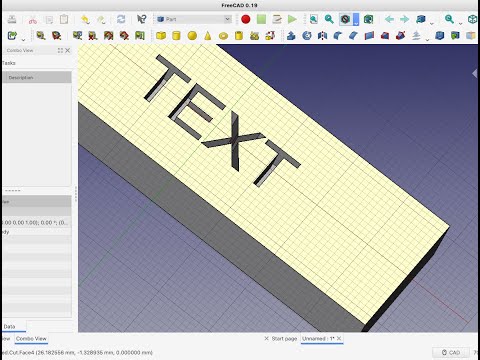Image resolution: width=480 pixels, height=360 pixels.
Task: Create a Cylinder primitive
Action: click(x=176, y=35)
